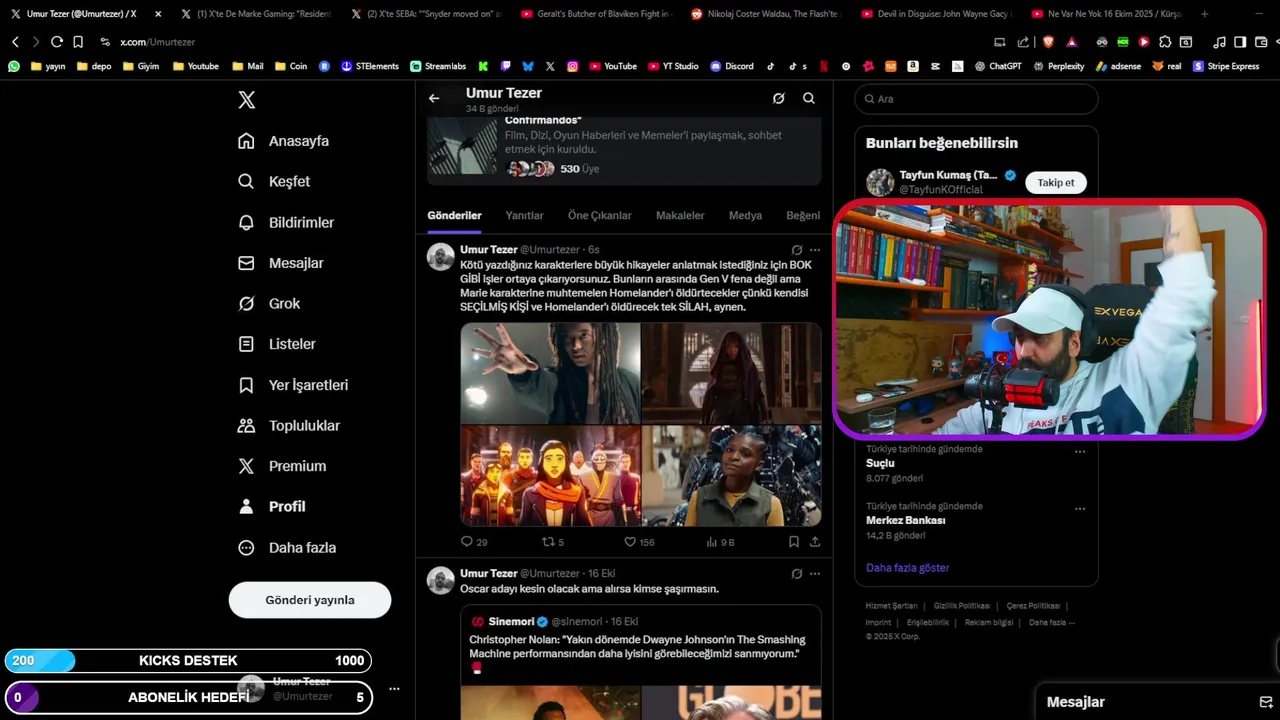This screenshot has height=720, width=1280.
Task: Open Hizmet Şartları footer link
Action: point(891,606)
